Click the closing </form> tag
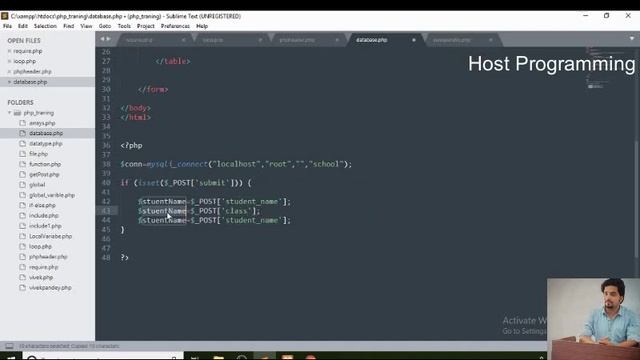640x360 pixels. click(x=153, y=89)
